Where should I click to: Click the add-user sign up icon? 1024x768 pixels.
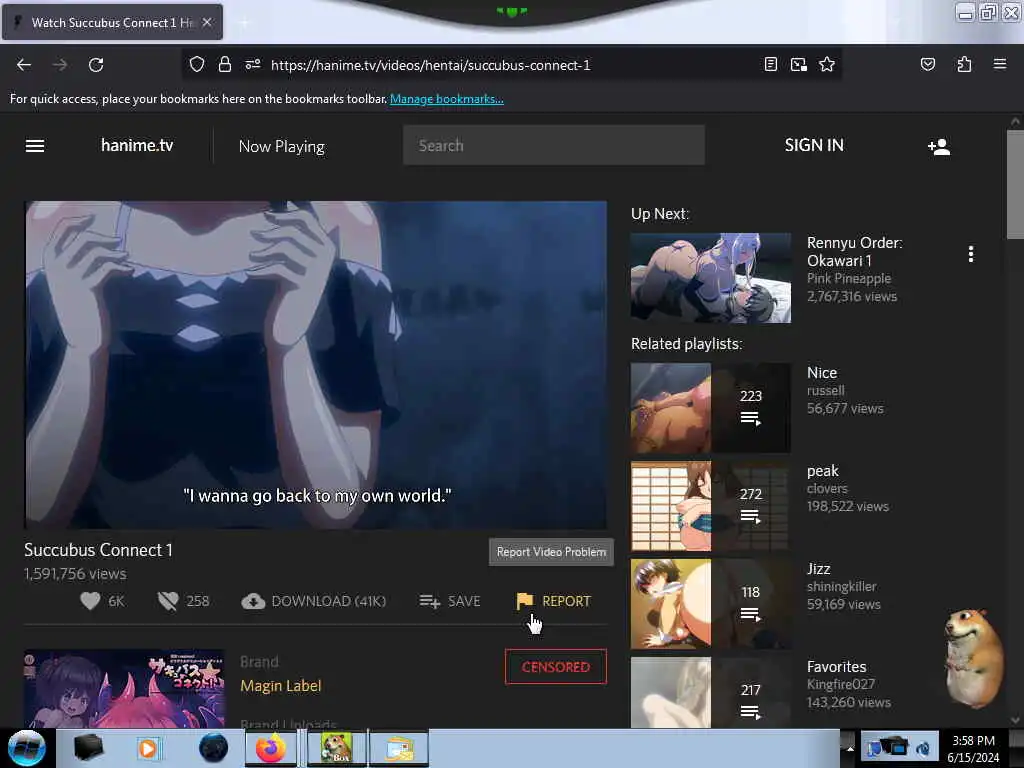click(x=938, y=146)
